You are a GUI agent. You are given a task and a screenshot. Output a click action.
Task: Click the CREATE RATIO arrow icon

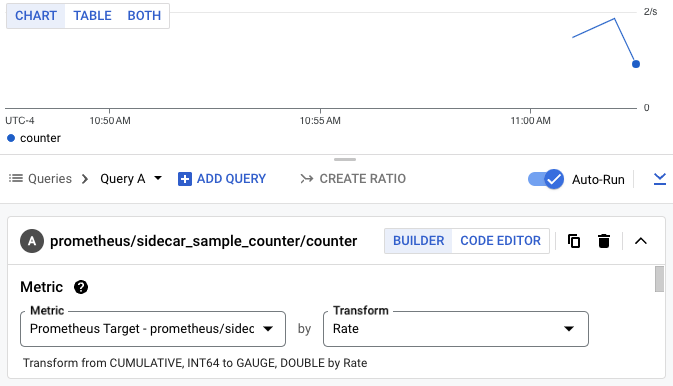point(306,179)
